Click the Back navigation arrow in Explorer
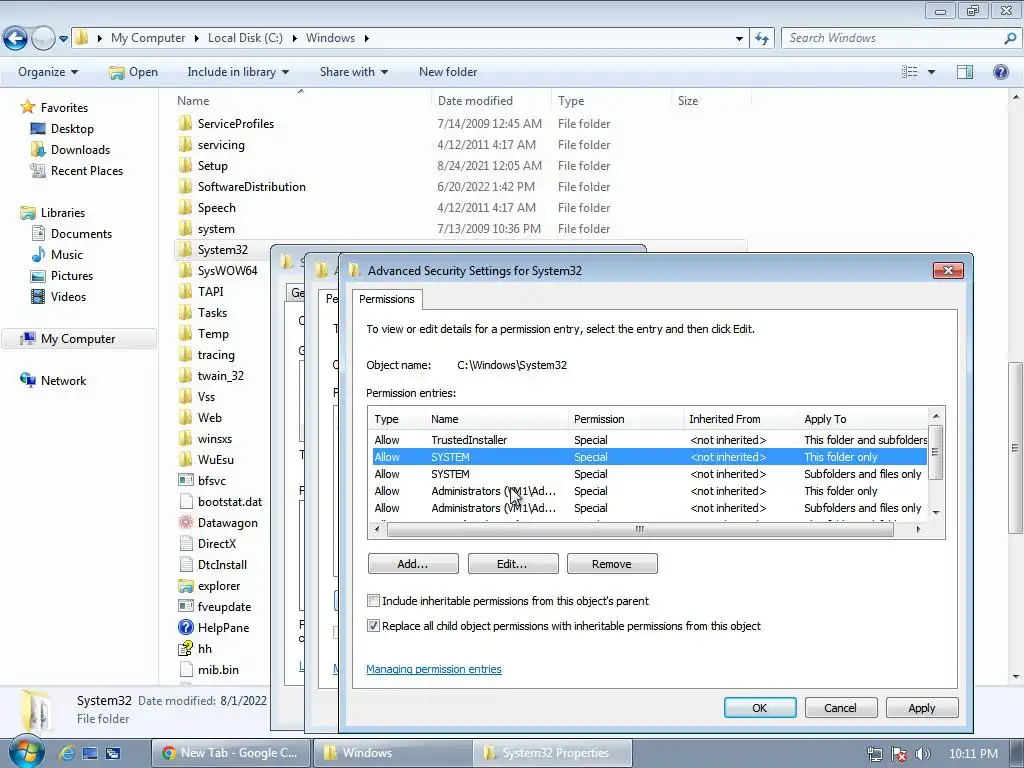This screenshot has width=1024, height=768. click(16, 39)
